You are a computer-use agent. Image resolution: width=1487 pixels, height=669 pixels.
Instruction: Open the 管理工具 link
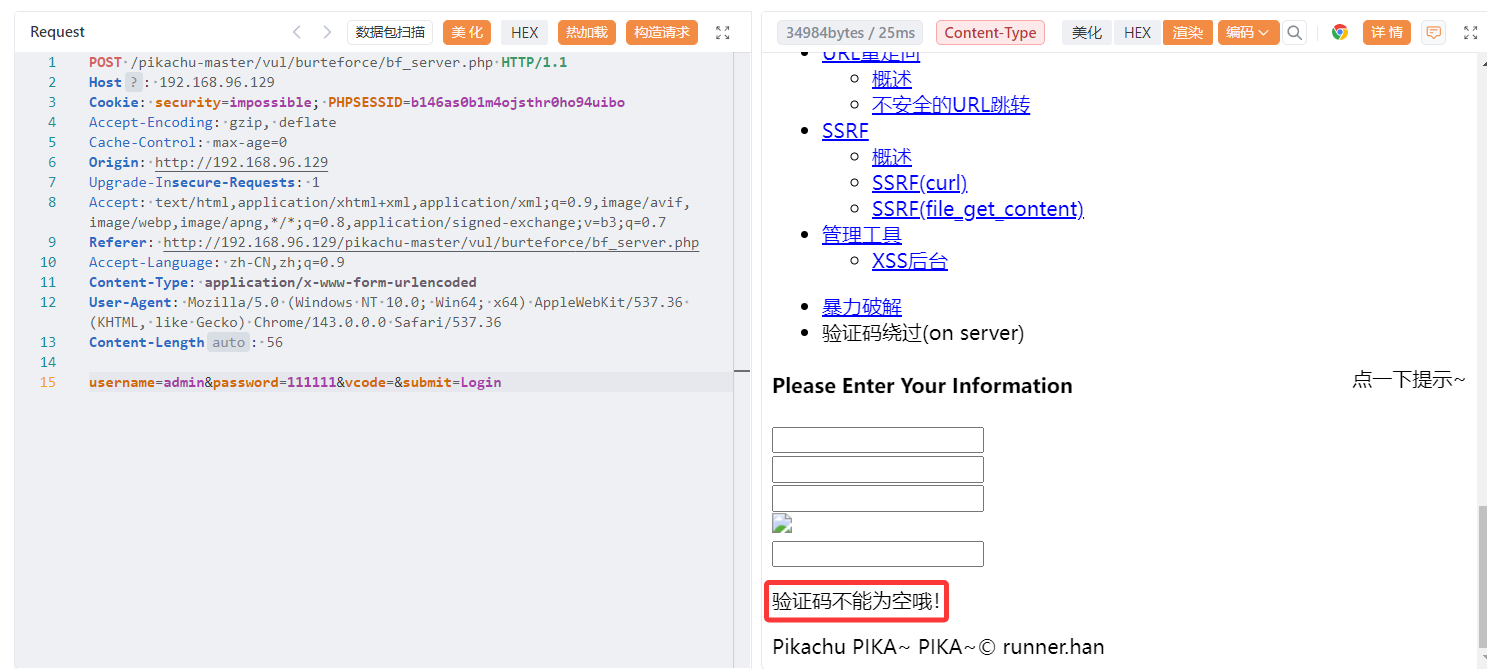tap(862, 235)
